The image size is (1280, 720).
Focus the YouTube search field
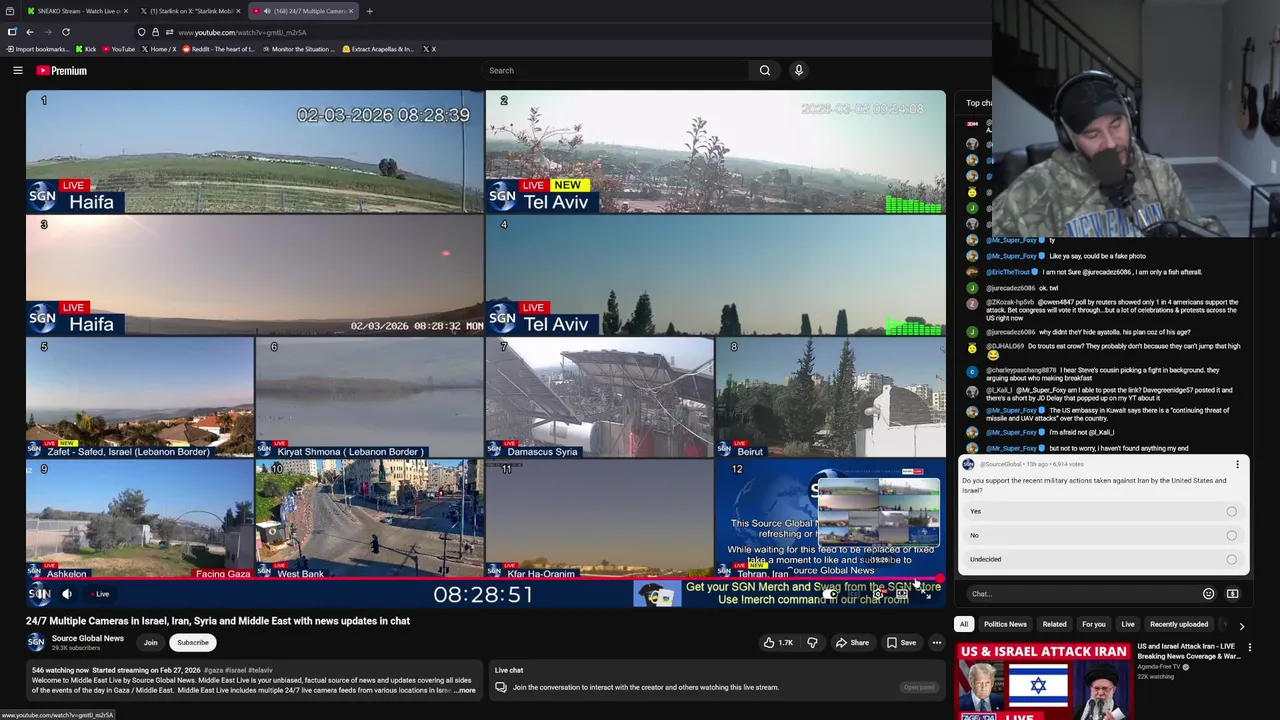tap(615, 70)
